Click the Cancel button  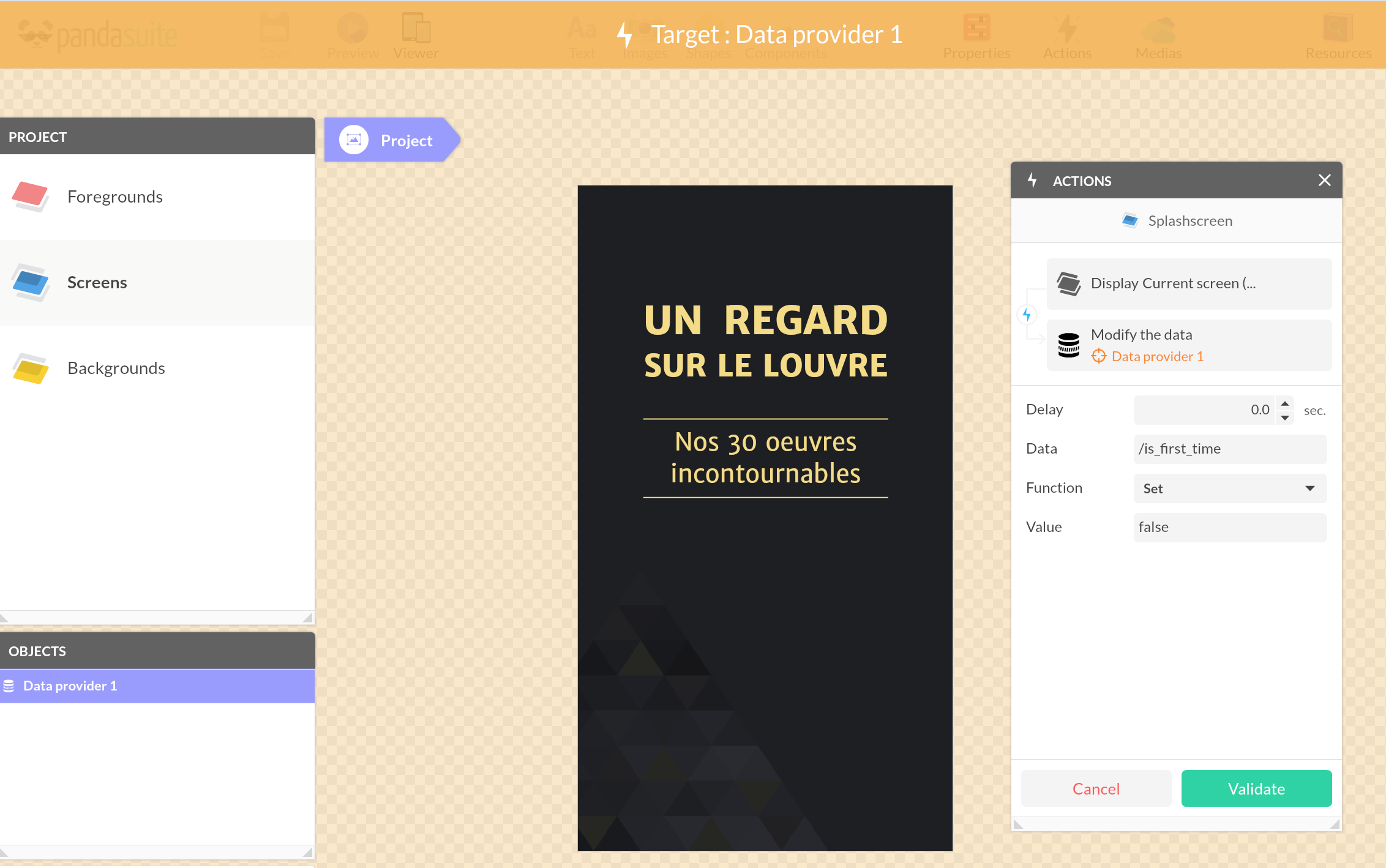coord(1096,788)
